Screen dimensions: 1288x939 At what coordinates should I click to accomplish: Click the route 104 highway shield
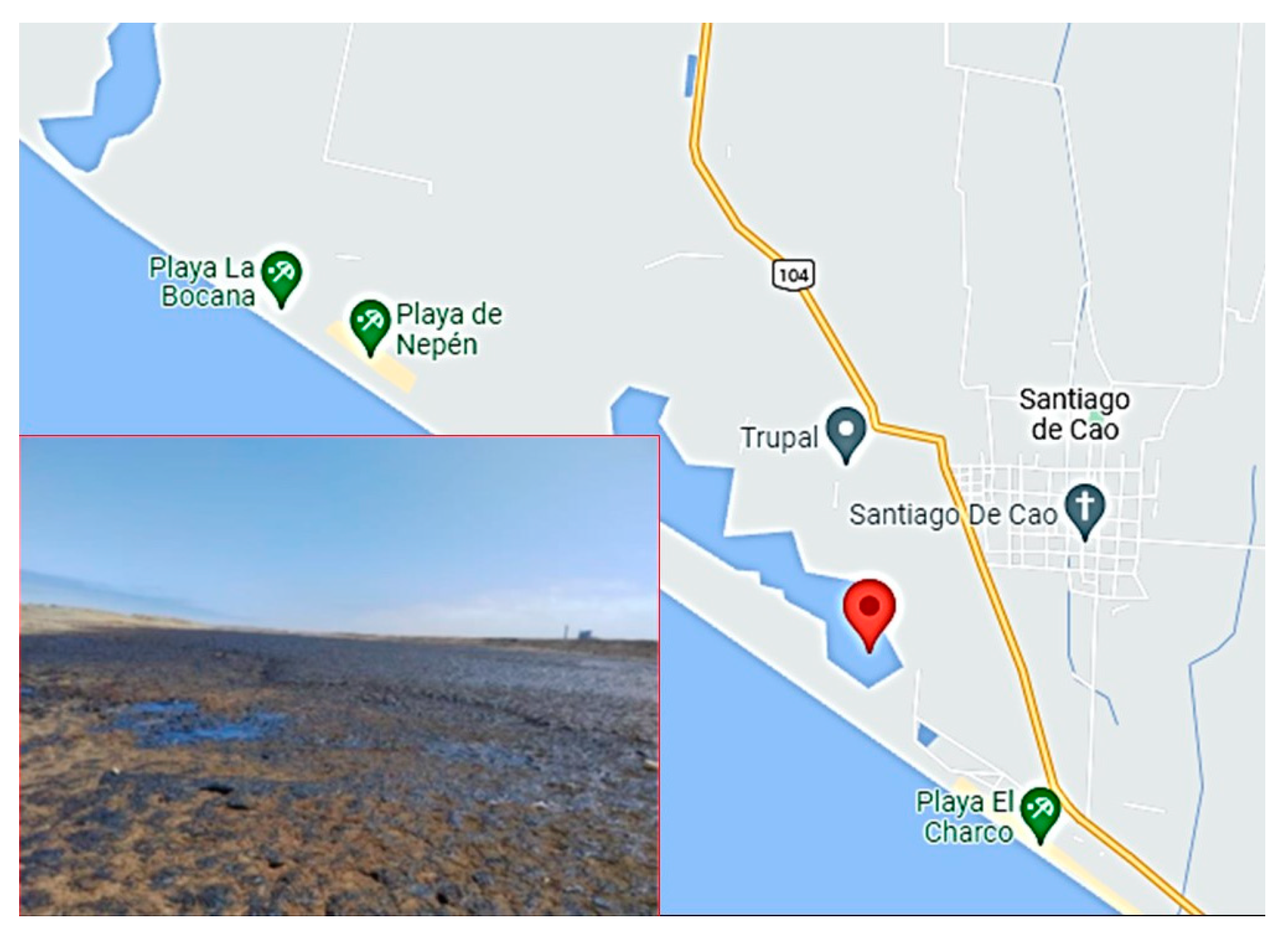[x=794, y=275]
